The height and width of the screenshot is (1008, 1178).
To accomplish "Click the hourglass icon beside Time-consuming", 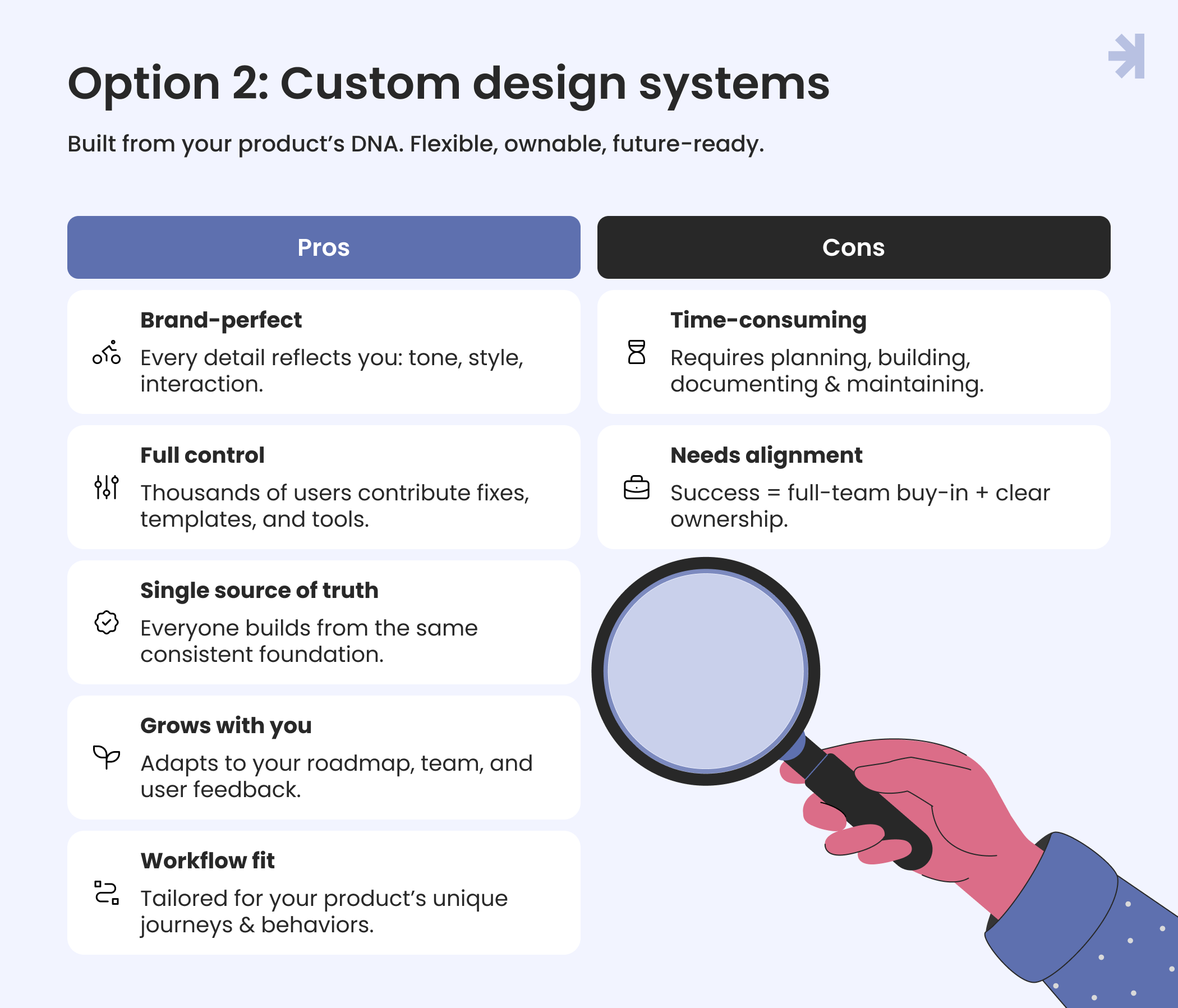I will tap(636, 352).
